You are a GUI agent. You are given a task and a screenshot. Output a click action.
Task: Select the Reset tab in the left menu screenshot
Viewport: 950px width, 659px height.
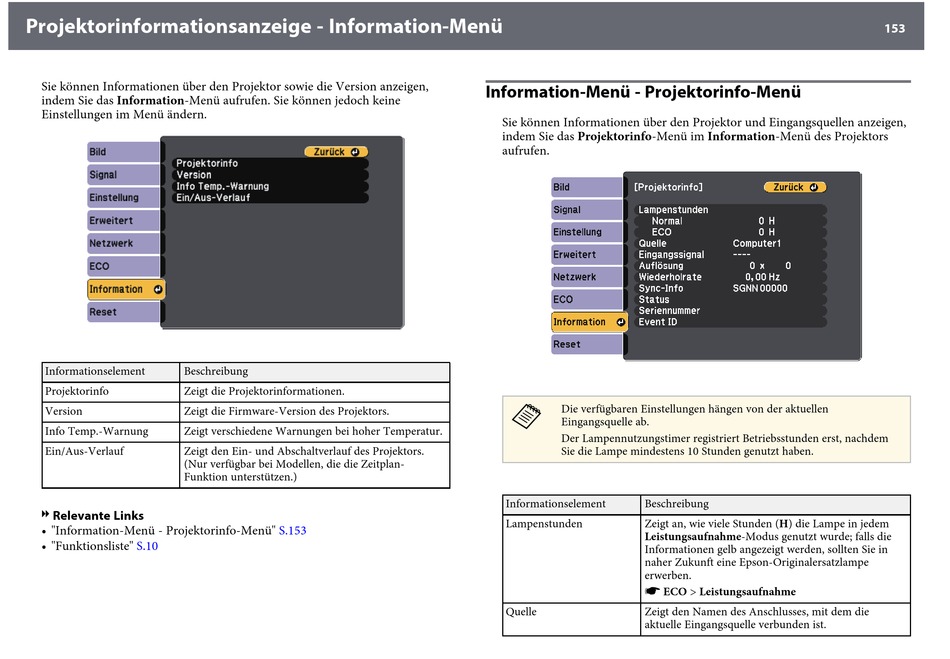click(124, 313)
